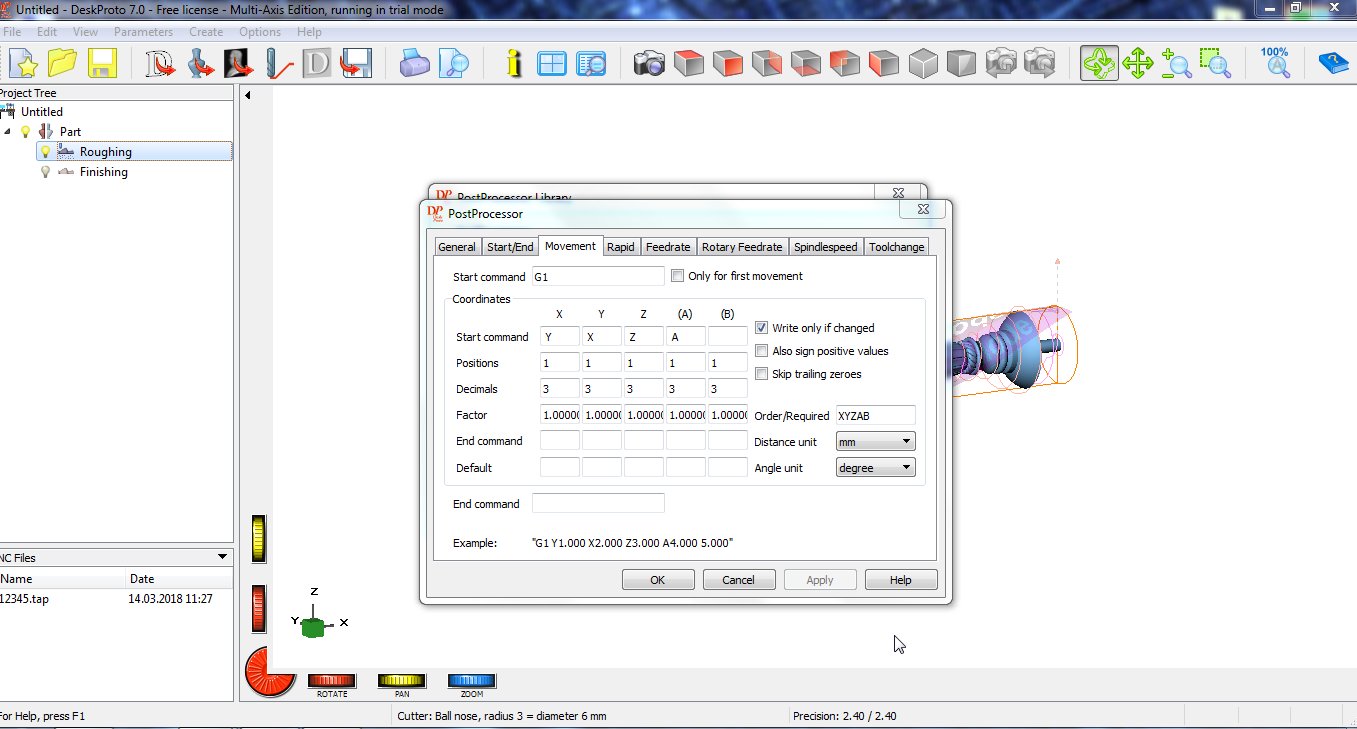This screenshot has width=1357, height=729.
Task: Click the New Project star icon
Action: [x=22, y=64]
